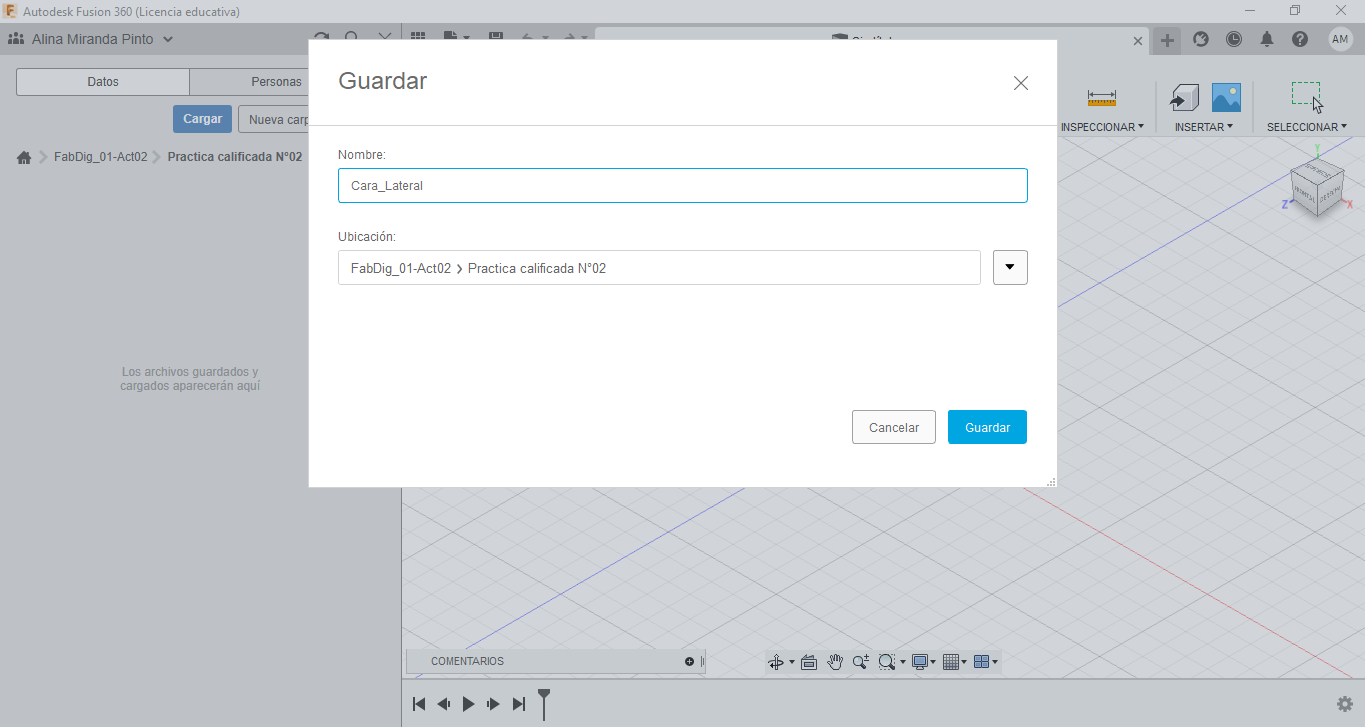Open the Help question mark menu
This screenshot has width=1365, height=727.
[x=1300, y=39]
